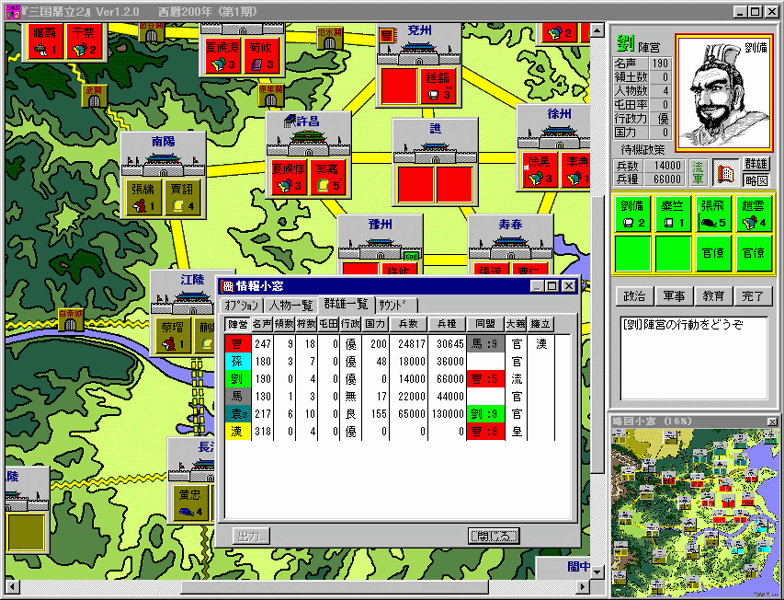The width and height of the screenshot is (784, 600).
Task: Switch to the オプション tab
Action: [x=241, y=305]
